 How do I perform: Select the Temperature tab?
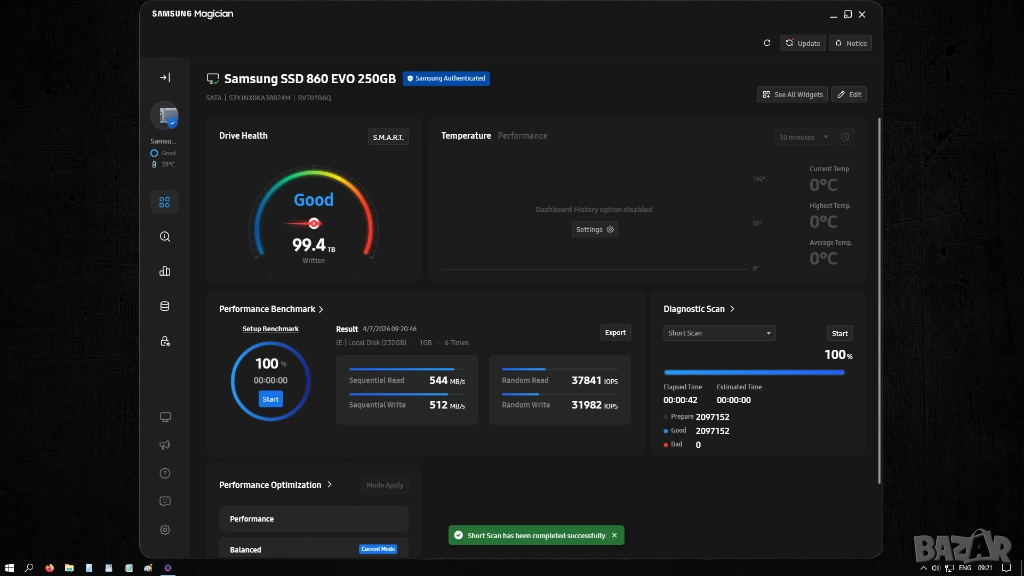[466, 136]
